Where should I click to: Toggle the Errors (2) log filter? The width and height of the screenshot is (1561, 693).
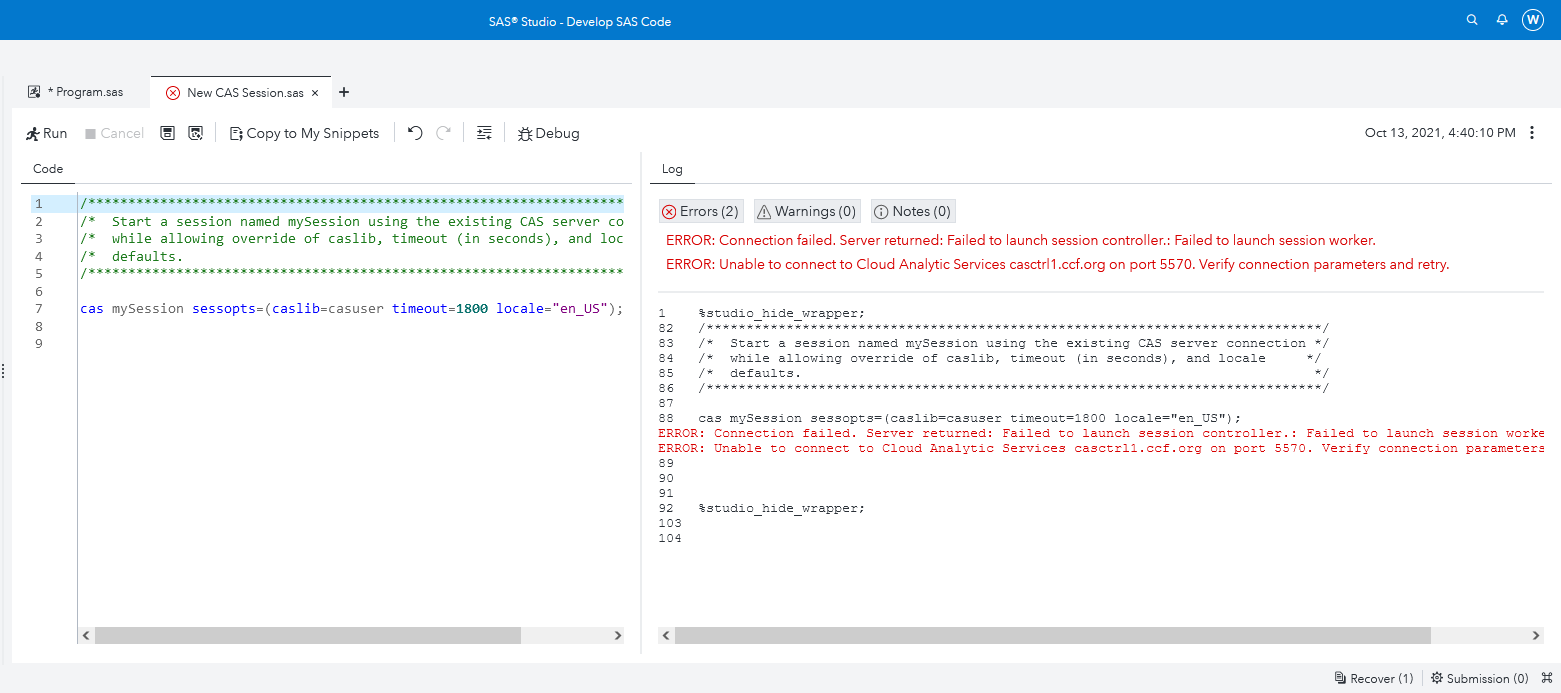(700, 211)
